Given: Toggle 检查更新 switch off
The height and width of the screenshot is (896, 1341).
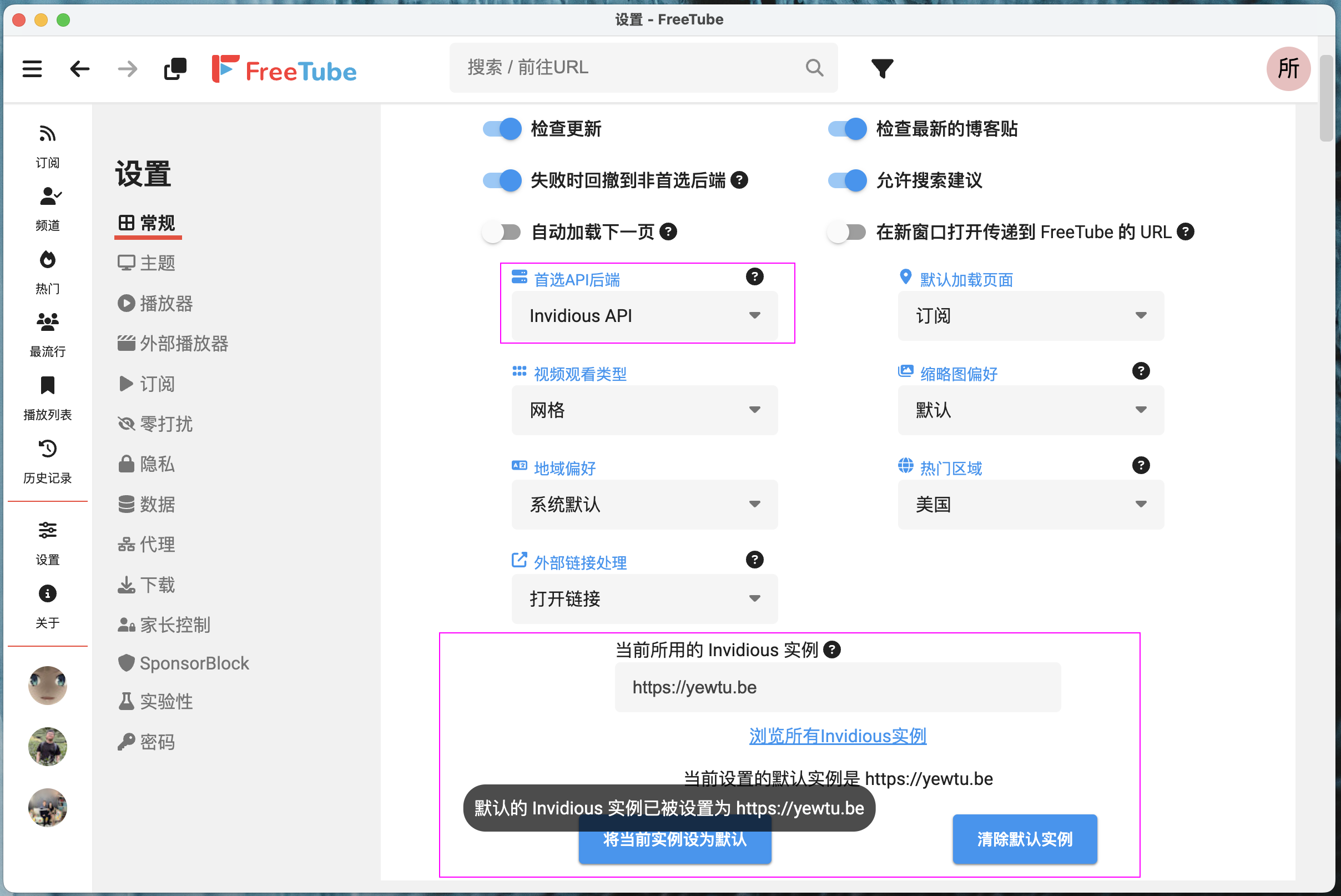Looking at the screenshot, I should click(x=502, y=129).
